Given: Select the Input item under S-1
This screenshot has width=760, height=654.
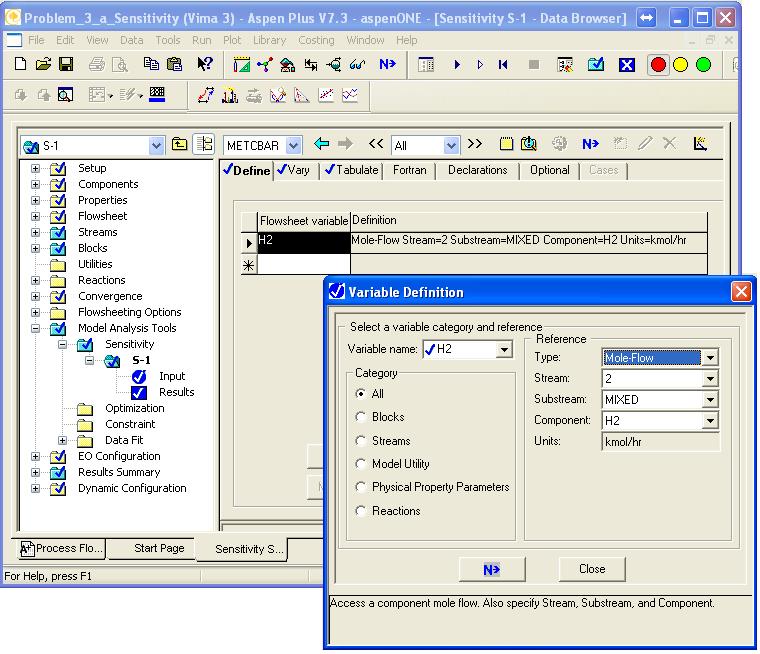Looking at the screenshot, I should 172,376.
